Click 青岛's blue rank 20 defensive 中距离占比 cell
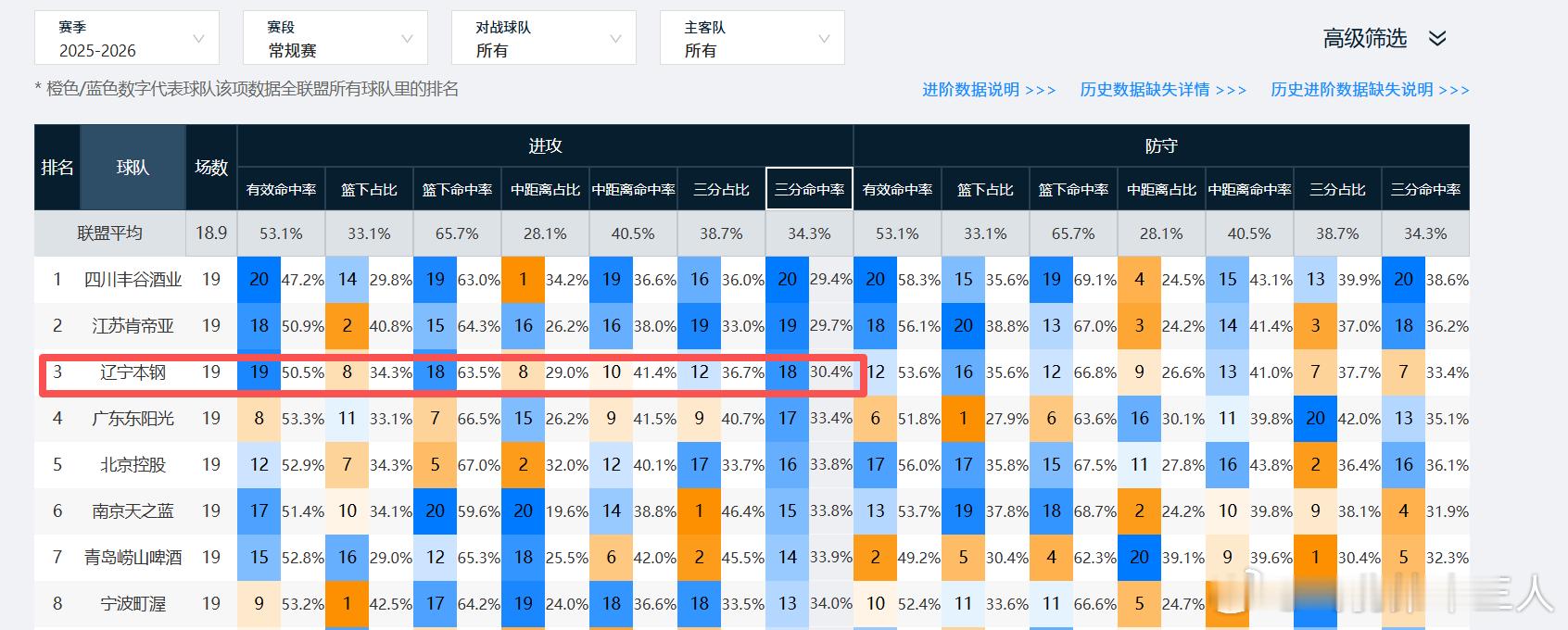Screen dimensions: 1568x630 click(x=1140, y=558)
